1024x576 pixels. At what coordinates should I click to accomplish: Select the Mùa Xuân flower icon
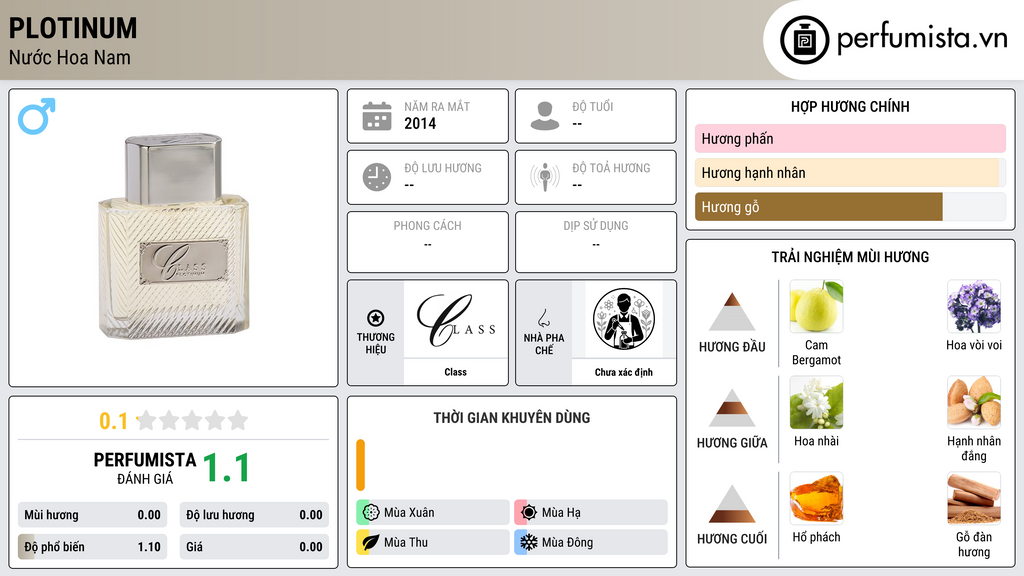point(371,512)
